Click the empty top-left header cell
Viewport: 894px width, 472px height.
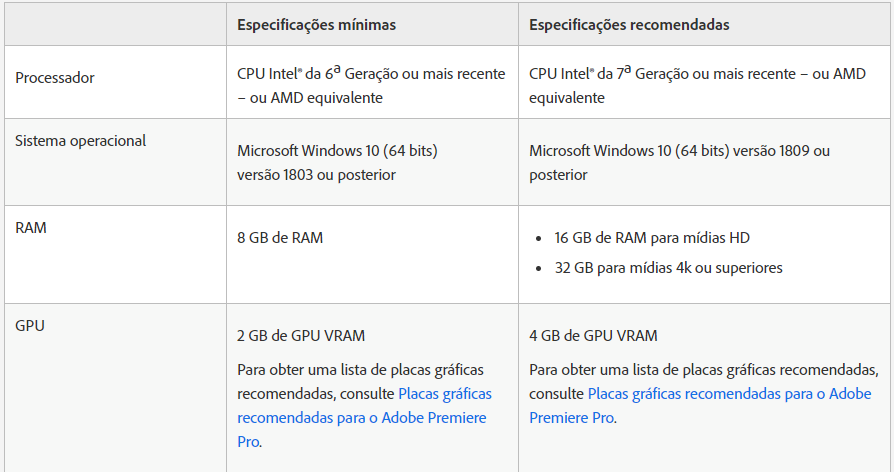pos(115,25)
